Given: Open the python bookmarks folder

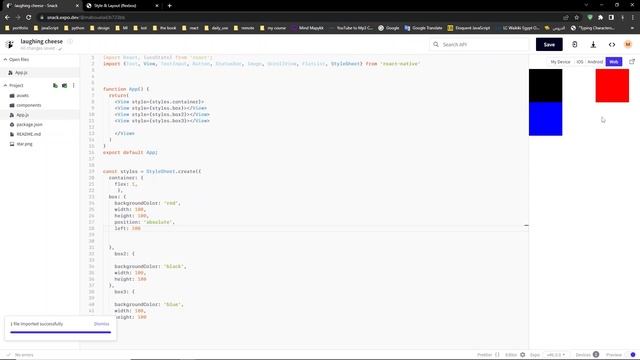Looking at the screenshot, I should click(74, 28).
